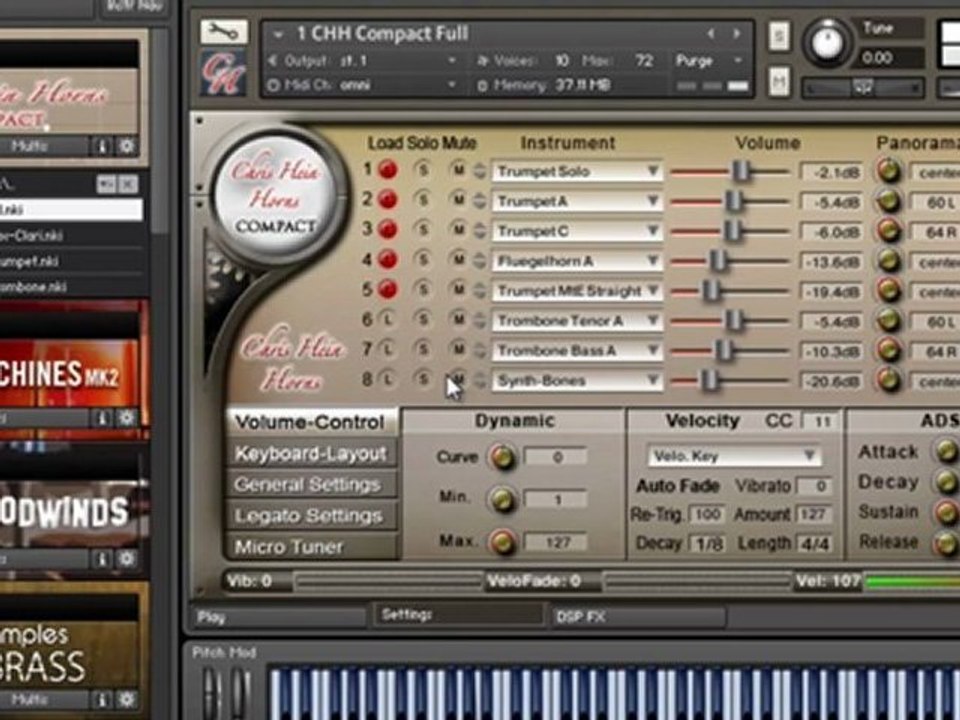
Task: Turn the Tune knob
Action: pos(828,43)
